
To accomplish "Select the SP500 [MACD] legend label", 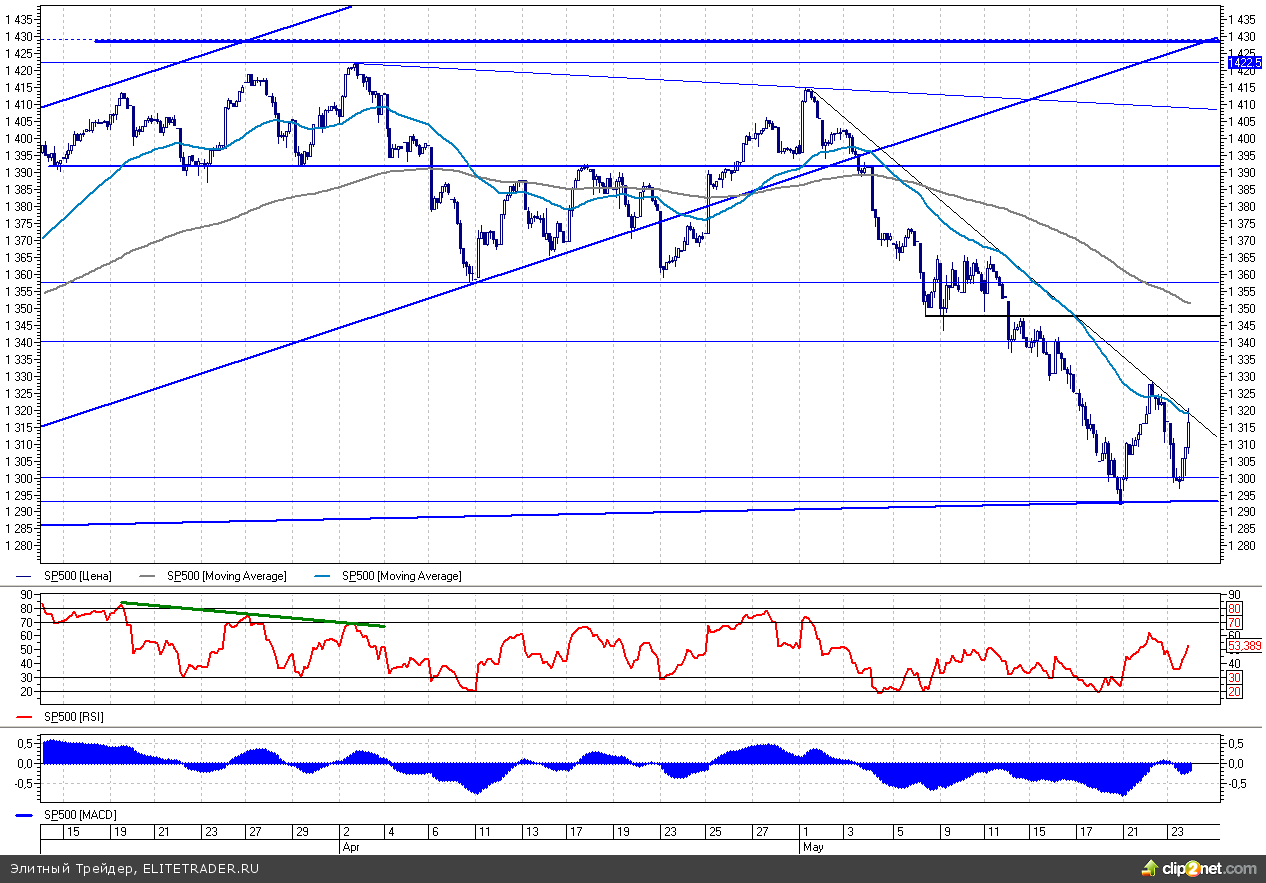I will pos(79,815).
